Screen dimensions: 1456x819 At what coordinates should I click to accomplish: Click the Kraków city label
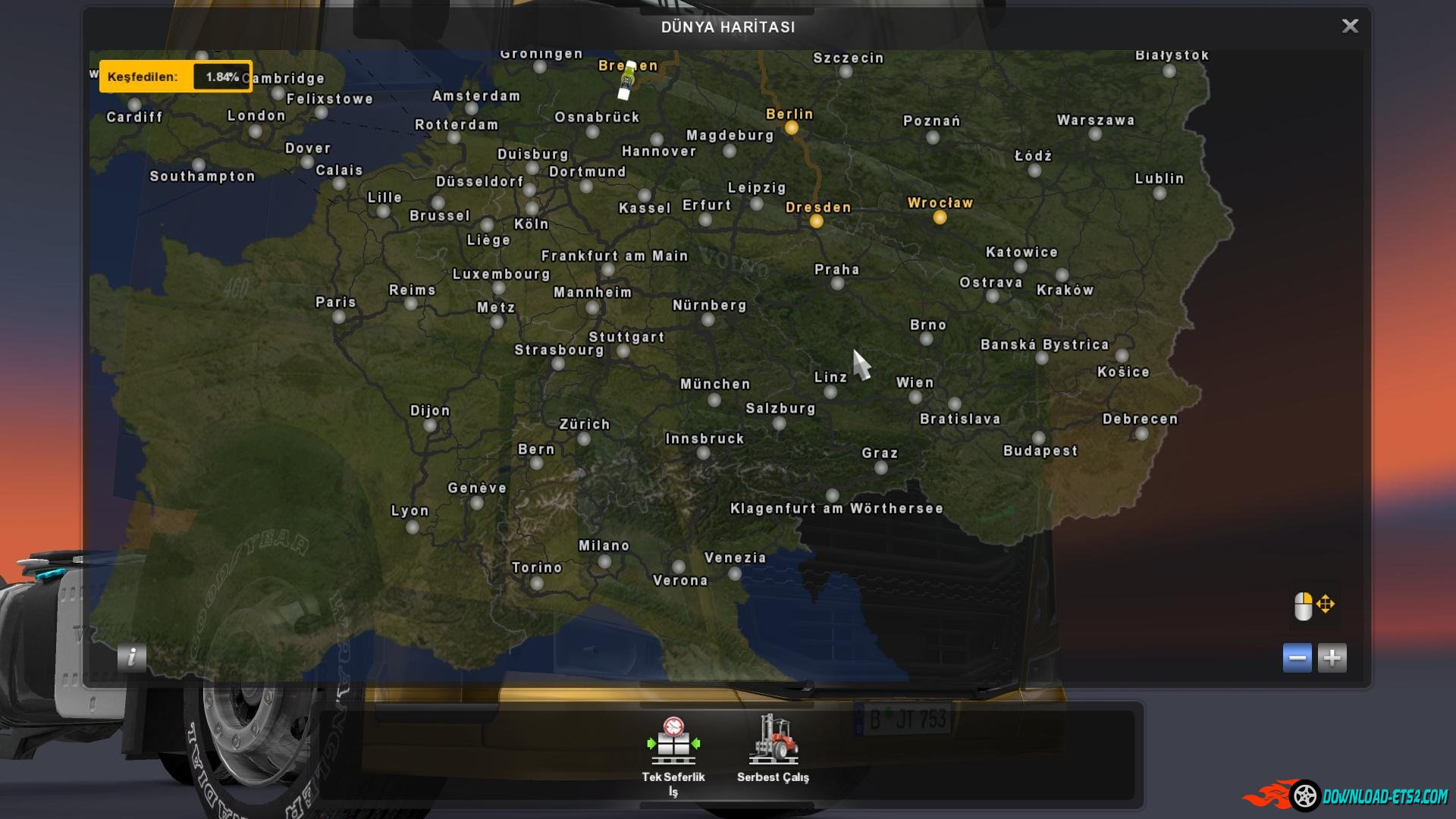point(1065,290)
